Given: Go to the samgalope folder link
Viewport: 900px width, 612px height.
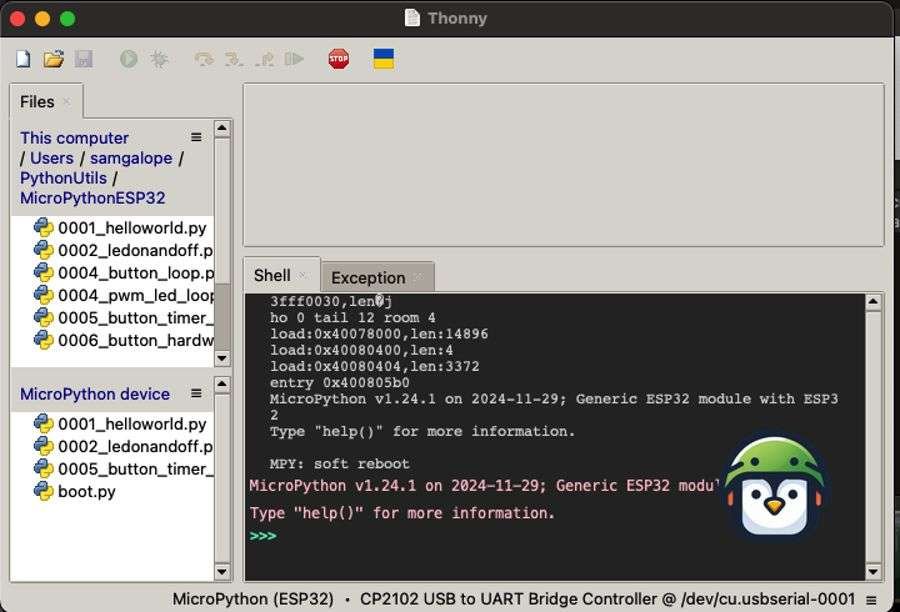Looking at the screenshot, I should 131,158.
